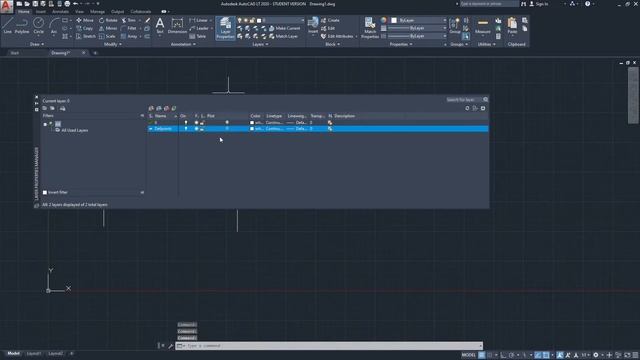Click the Stretch tool

coord(86,36)
